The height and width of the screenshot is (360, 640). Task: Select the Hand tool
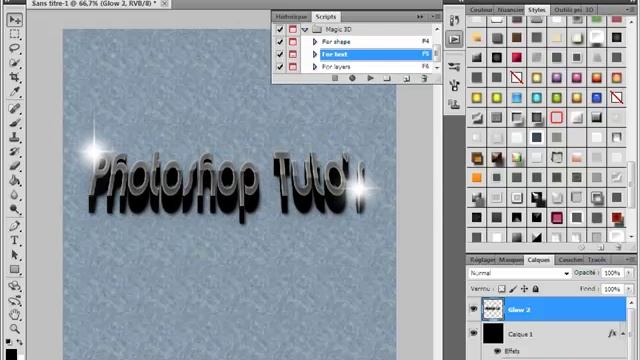15,314
